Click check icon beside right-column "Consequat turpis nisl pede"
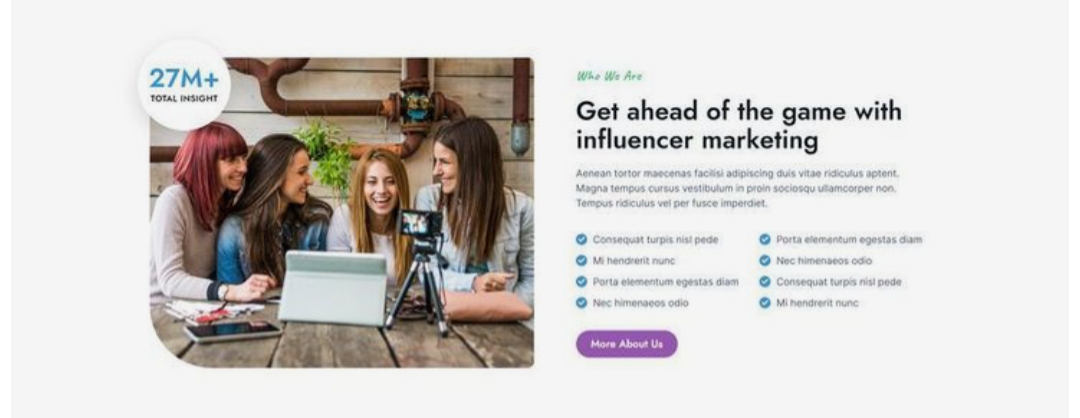The image size is (1080, 418). (765, 282)
